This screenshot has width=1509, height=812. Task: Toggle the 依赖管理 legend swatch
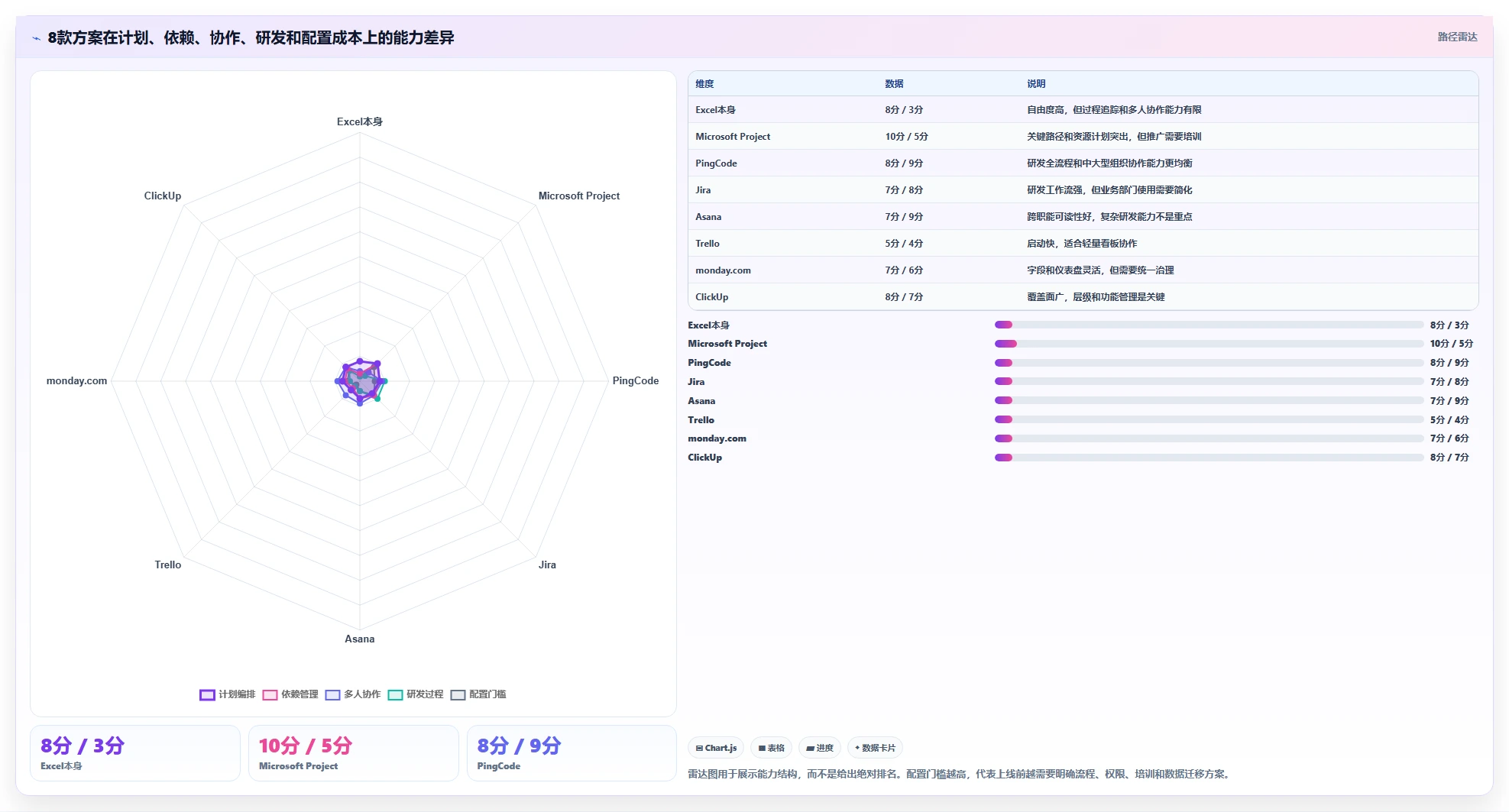click(270, 694)
